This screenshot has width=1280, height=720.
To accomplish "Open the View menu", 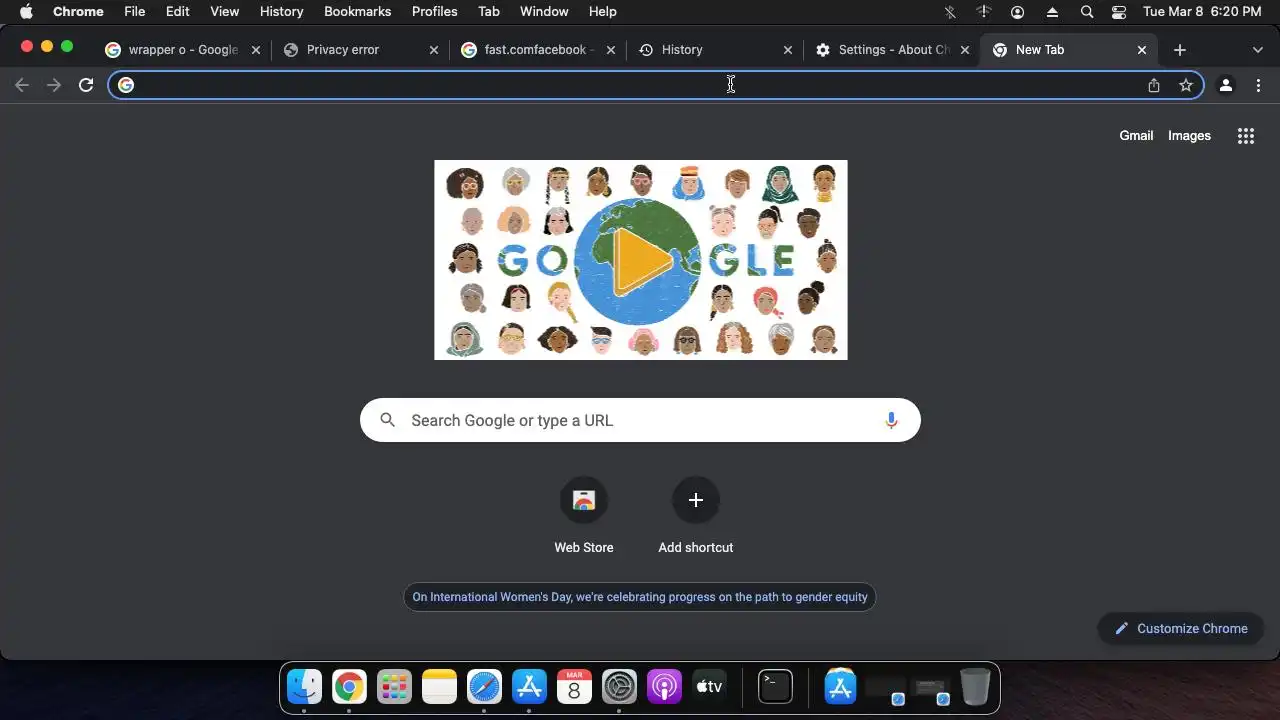I will [x=225, y=12].
